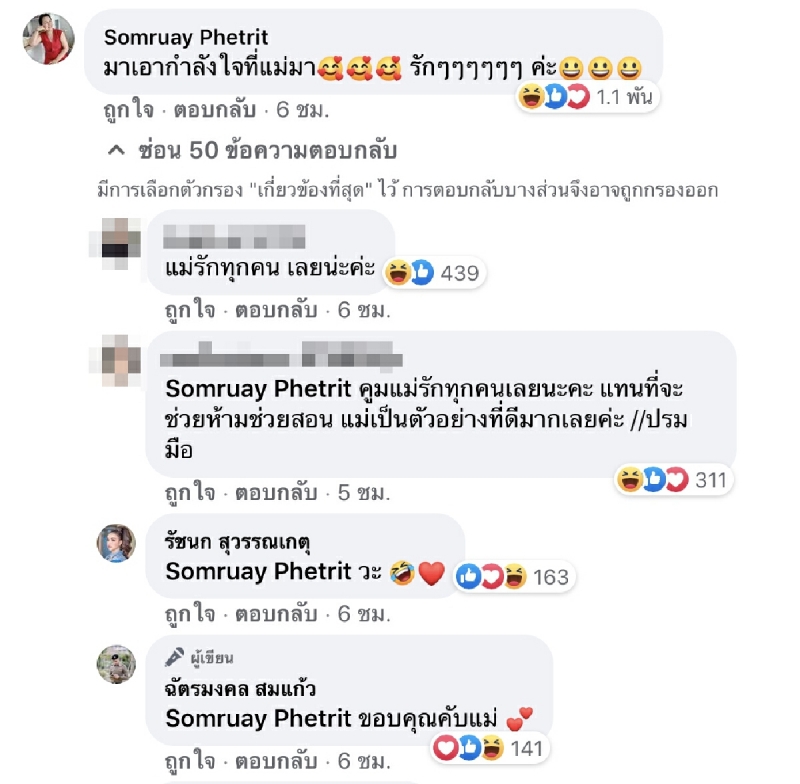Like Somruay Phetrit's top comment via ถูกใจ
This screenshot has width=800, height=784.
(129, 110)
